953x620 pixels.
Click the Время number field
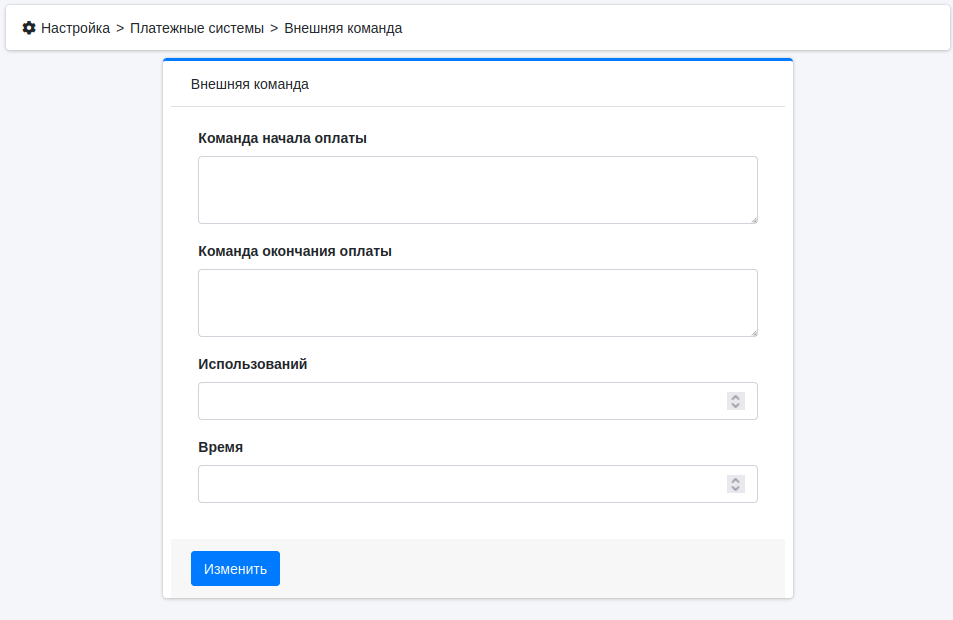pos(460,484)
